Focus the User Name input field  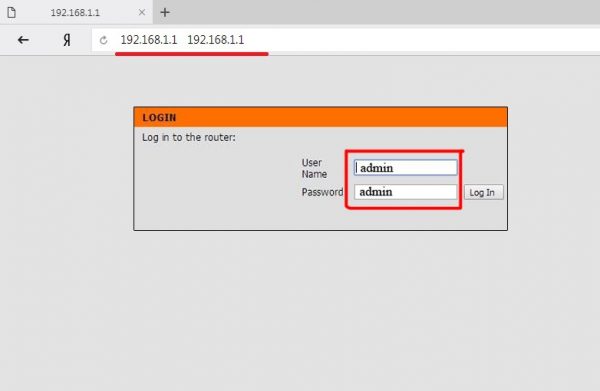pos(405,168)
